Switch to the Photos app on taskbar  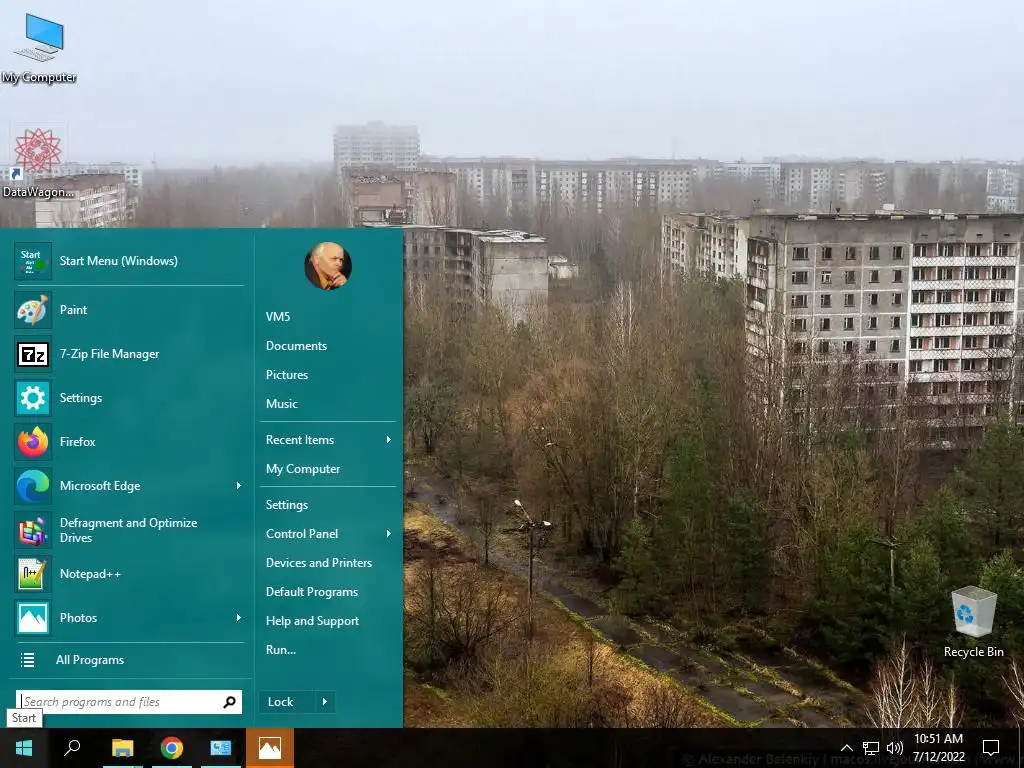point(270,748)
